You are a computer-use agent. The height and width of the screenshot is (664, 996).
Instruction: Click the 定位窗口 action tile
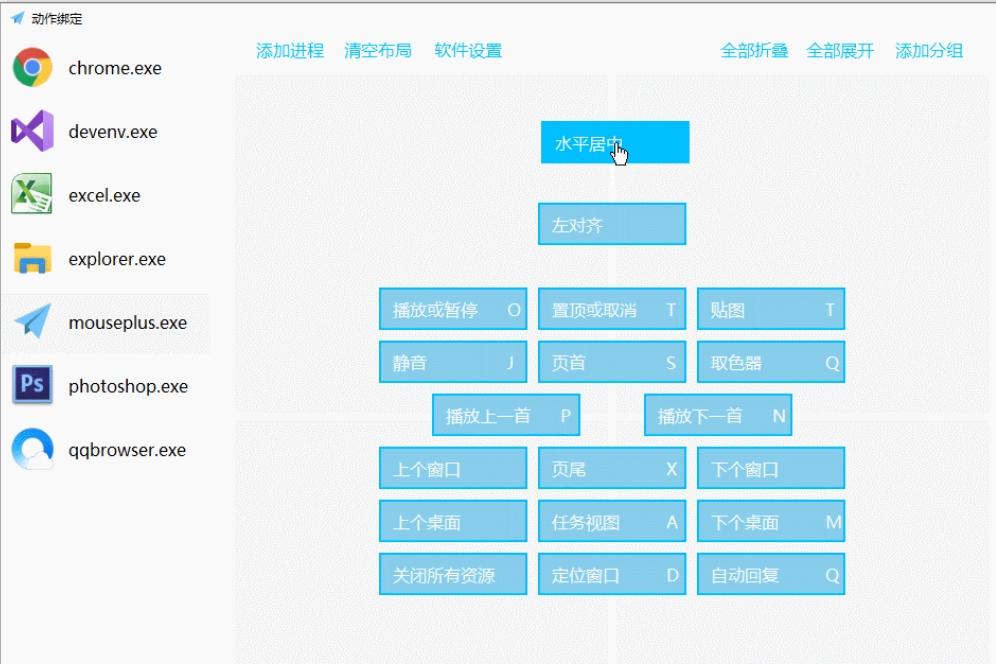click(612, 574)
